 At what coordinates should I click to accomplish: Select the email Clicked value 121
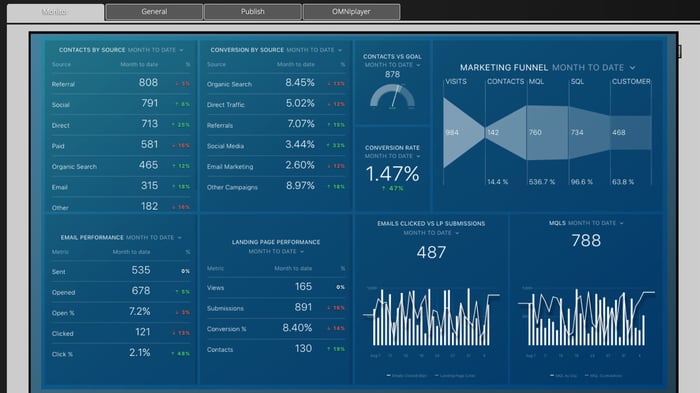pyautogui.click(x=143, y=332)
